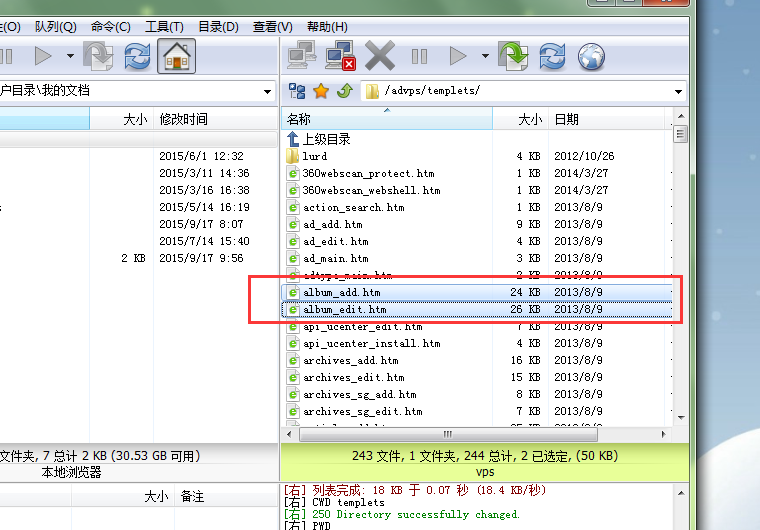The image size is (760, 530).
Task: Abort the transfer using the X icon
Action: click(380, 56)
